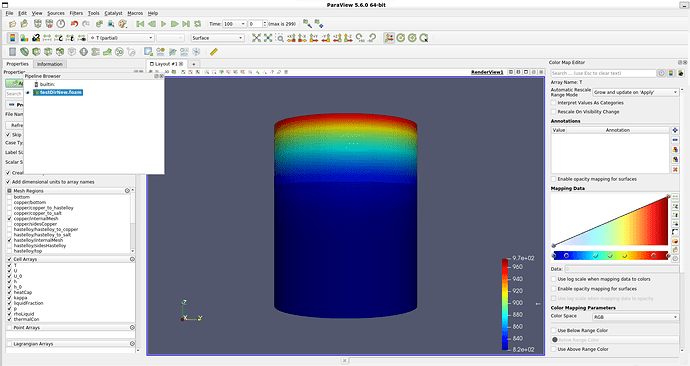Collapse the Cell Arrays section
Viewport: 690px width, 366px height.
[x=132, y=260]
